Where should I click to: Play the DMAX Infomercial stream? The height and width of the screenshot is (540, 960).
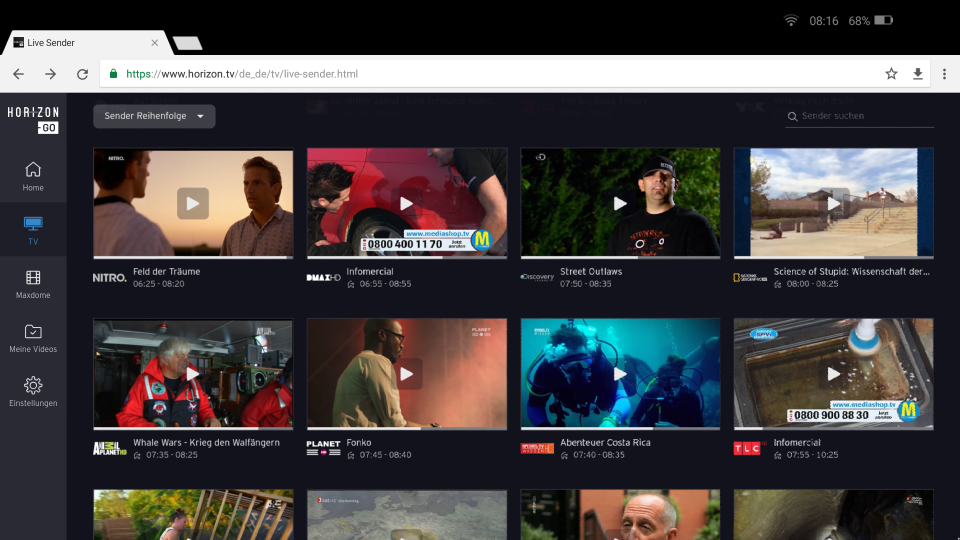tap(407, 203)
